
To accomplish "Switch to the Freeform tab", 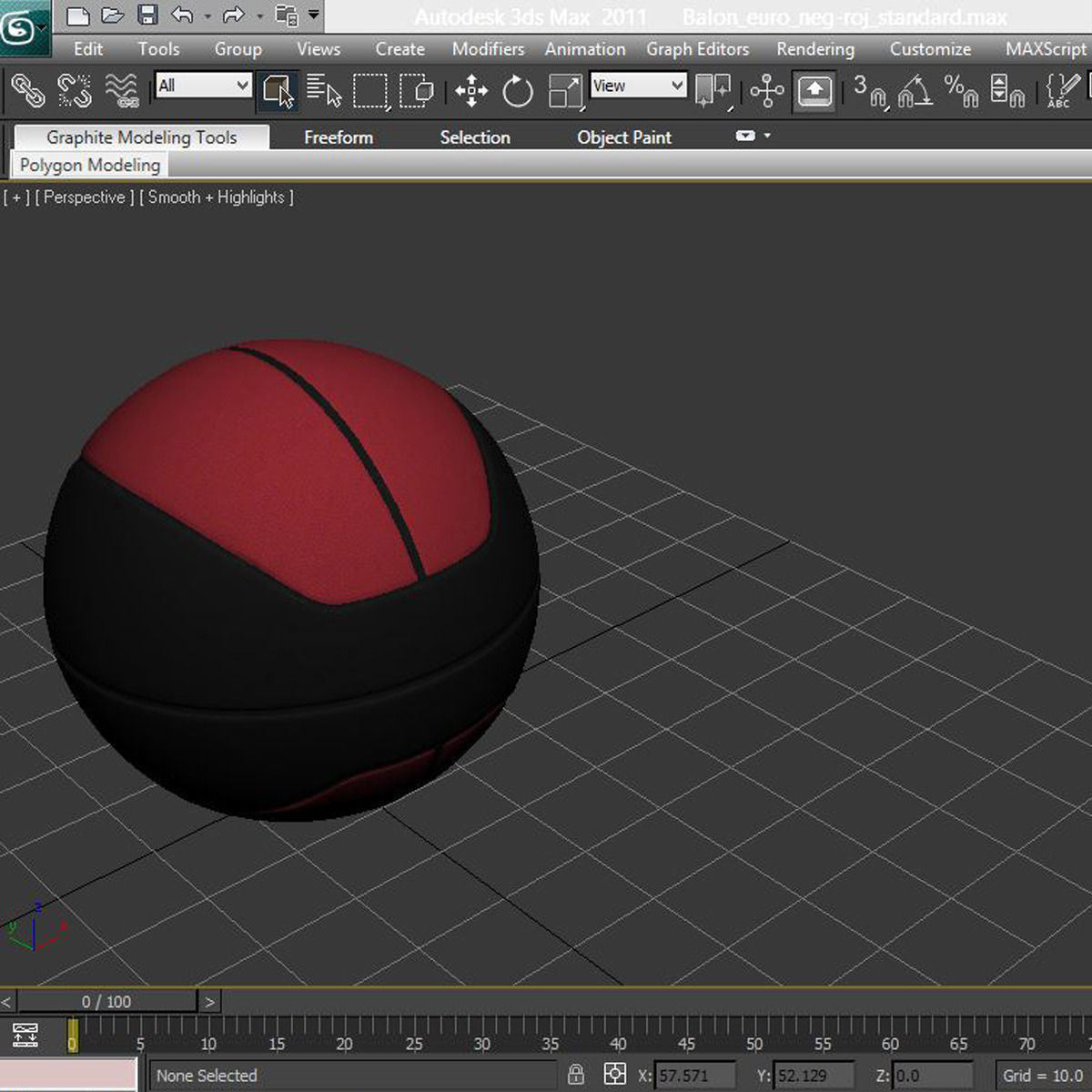I will [339, 137].
